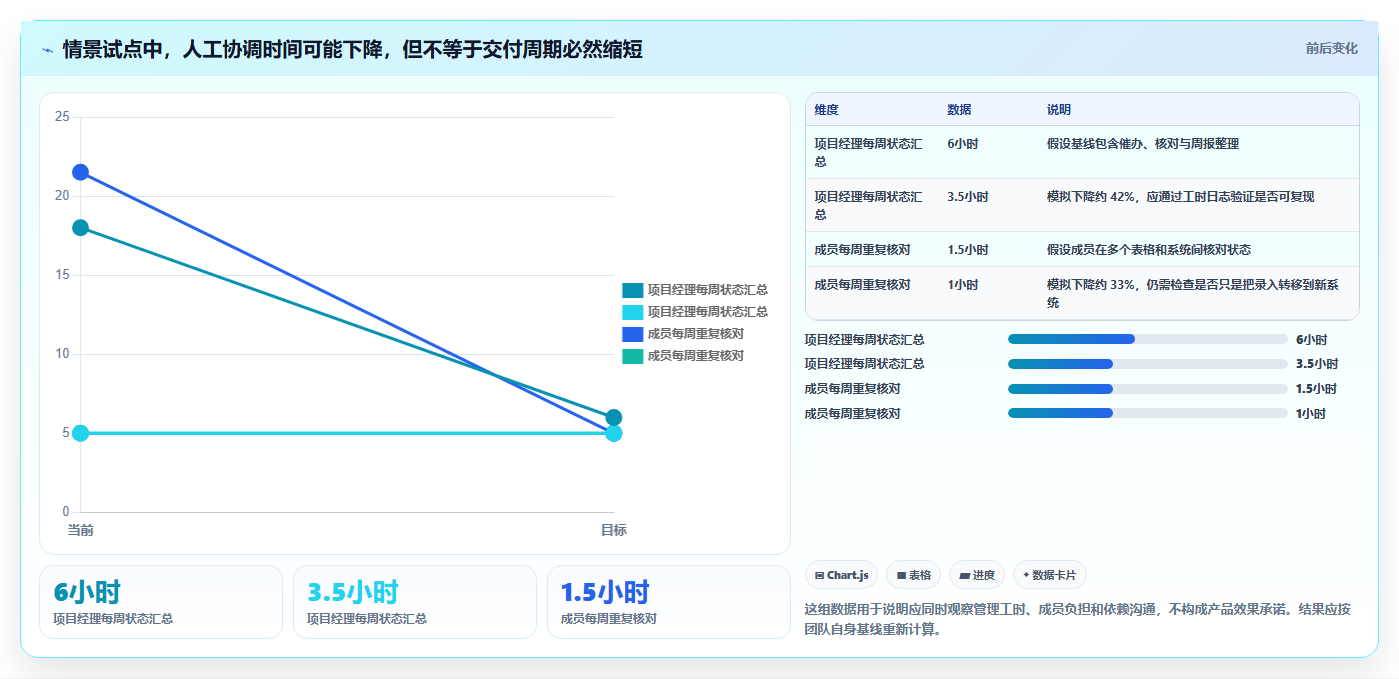Click the 25 y-axis tick label
Screen dimensions: 1399x679
pyautogui.click(x=62, y=117)
